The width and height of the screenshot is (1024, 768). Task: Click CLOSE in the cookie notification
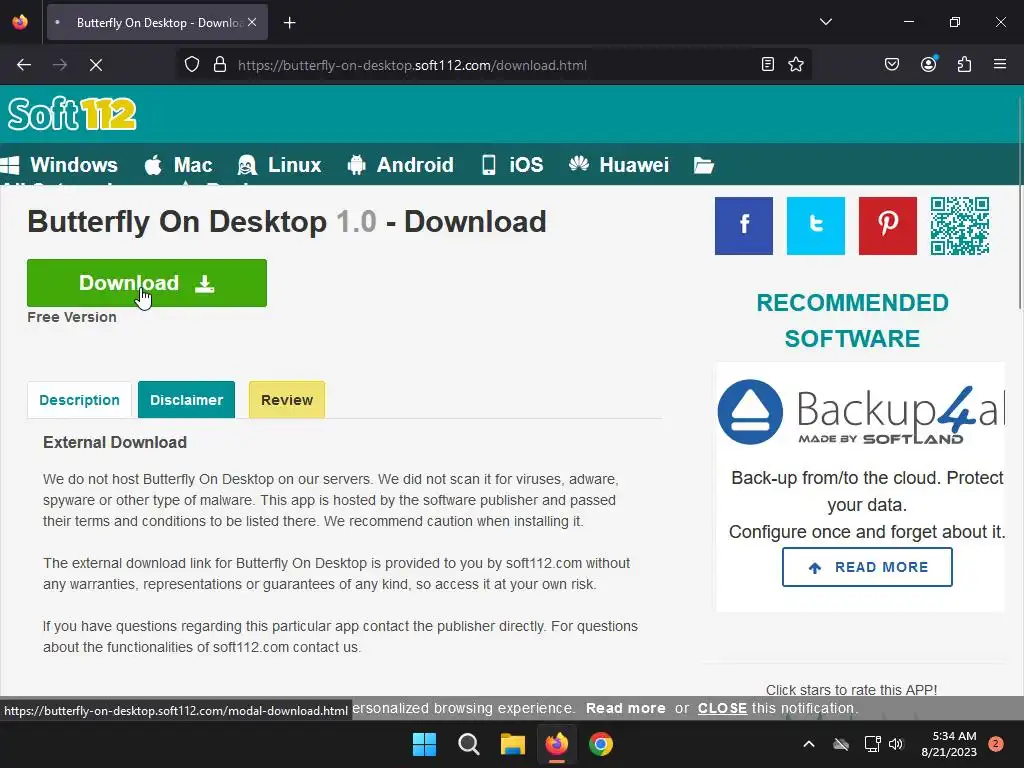click(722, 708)
